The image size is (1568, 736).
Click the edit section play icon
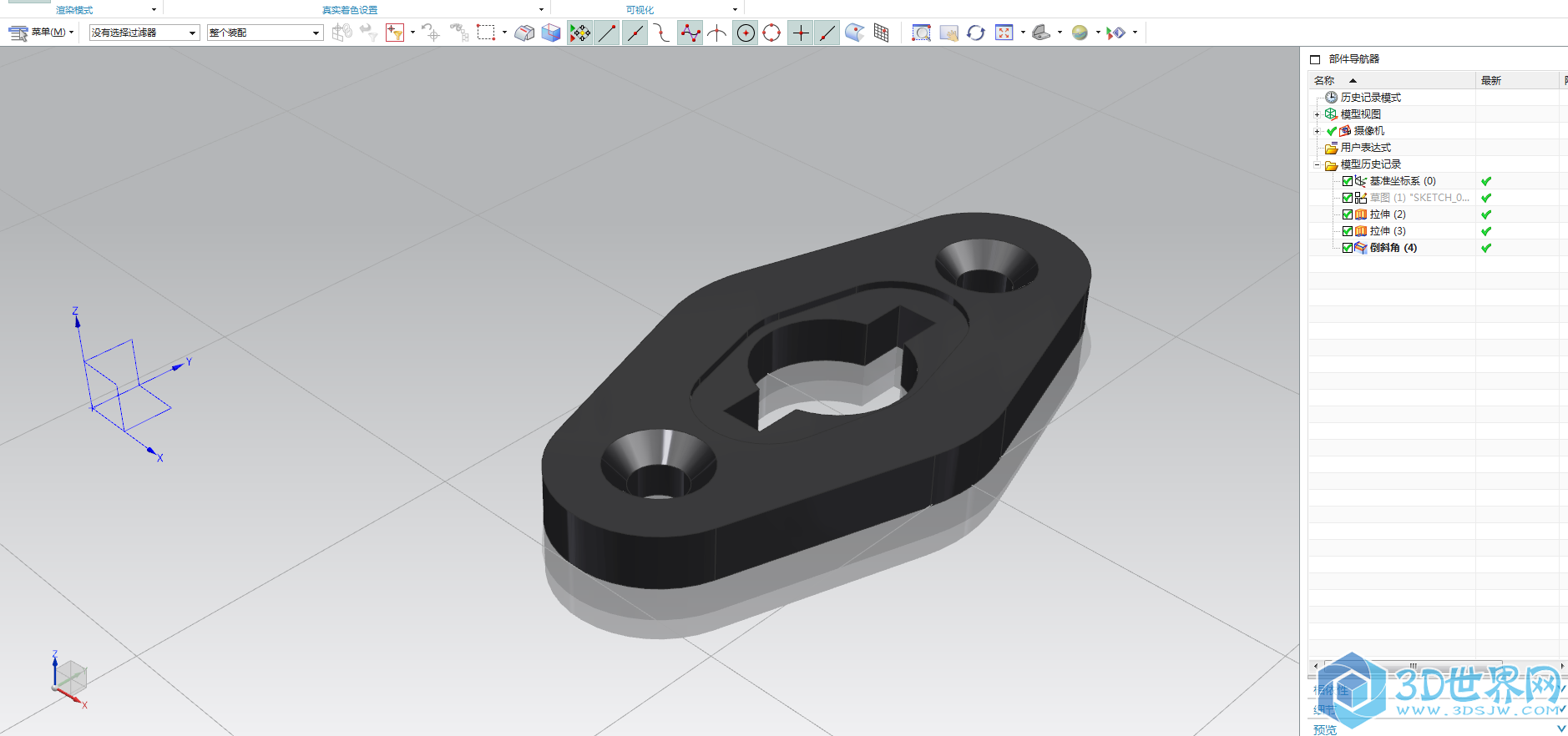(1116, 33)
